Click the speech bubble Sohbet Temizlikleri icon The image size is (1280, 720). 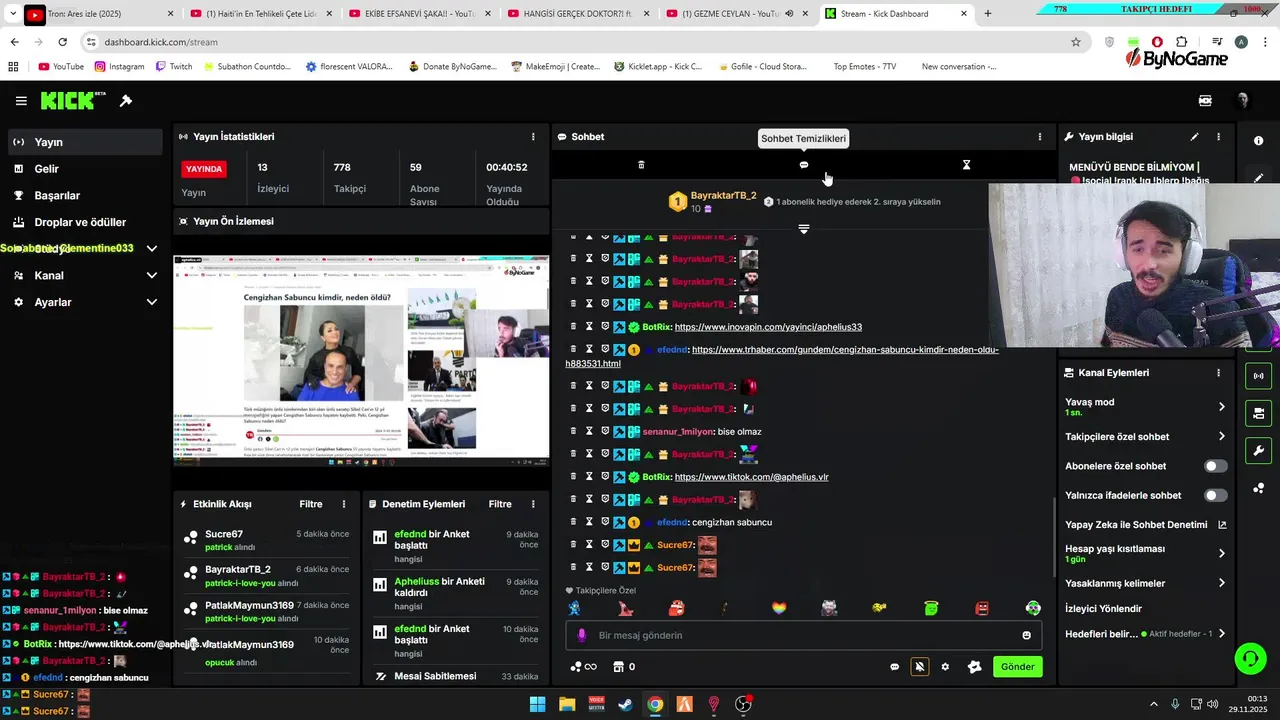click(804, 165)
